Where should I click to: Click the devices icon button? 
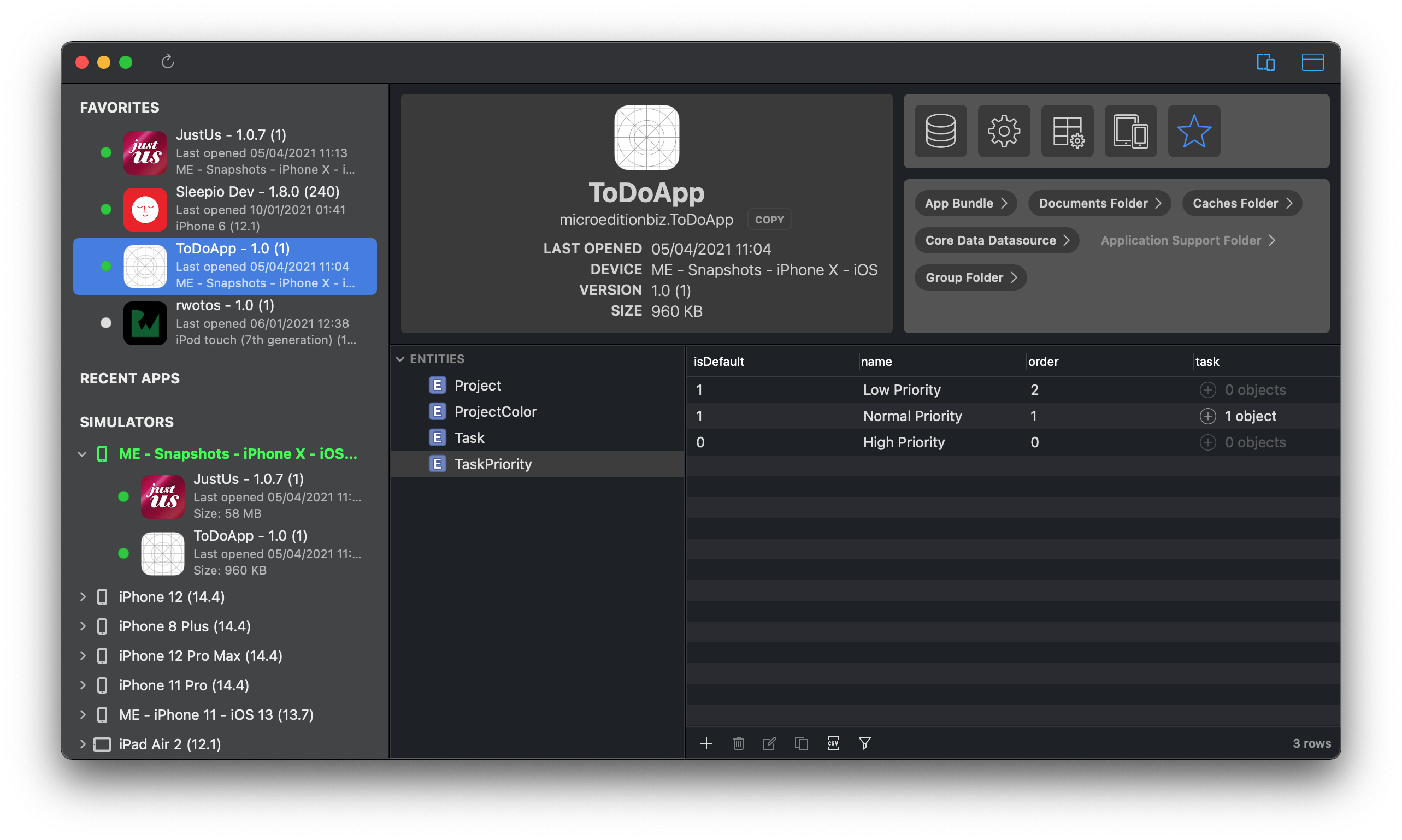click(1131, 131)
